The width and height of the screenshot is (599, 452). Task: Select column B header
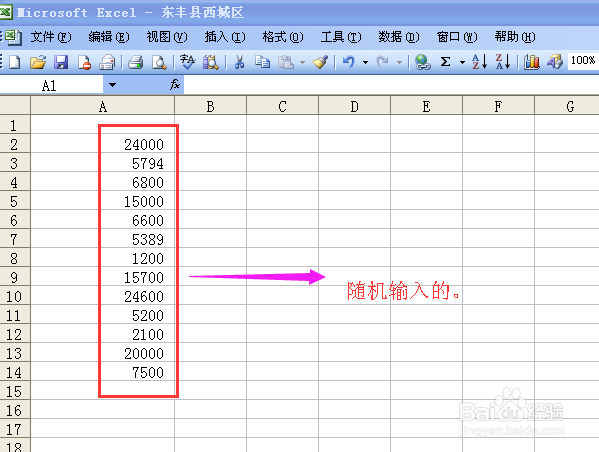pos(210,105)
